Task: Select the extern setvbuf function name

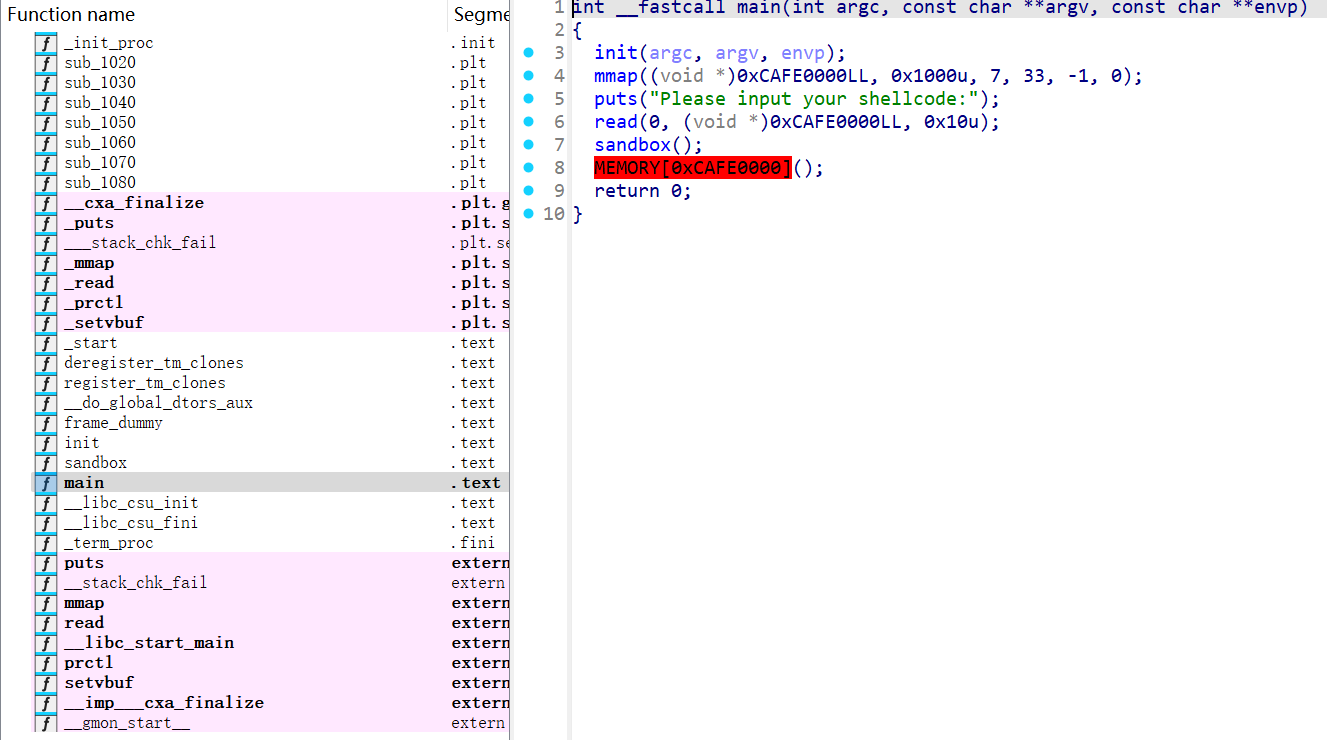Action: coord(99,683)
